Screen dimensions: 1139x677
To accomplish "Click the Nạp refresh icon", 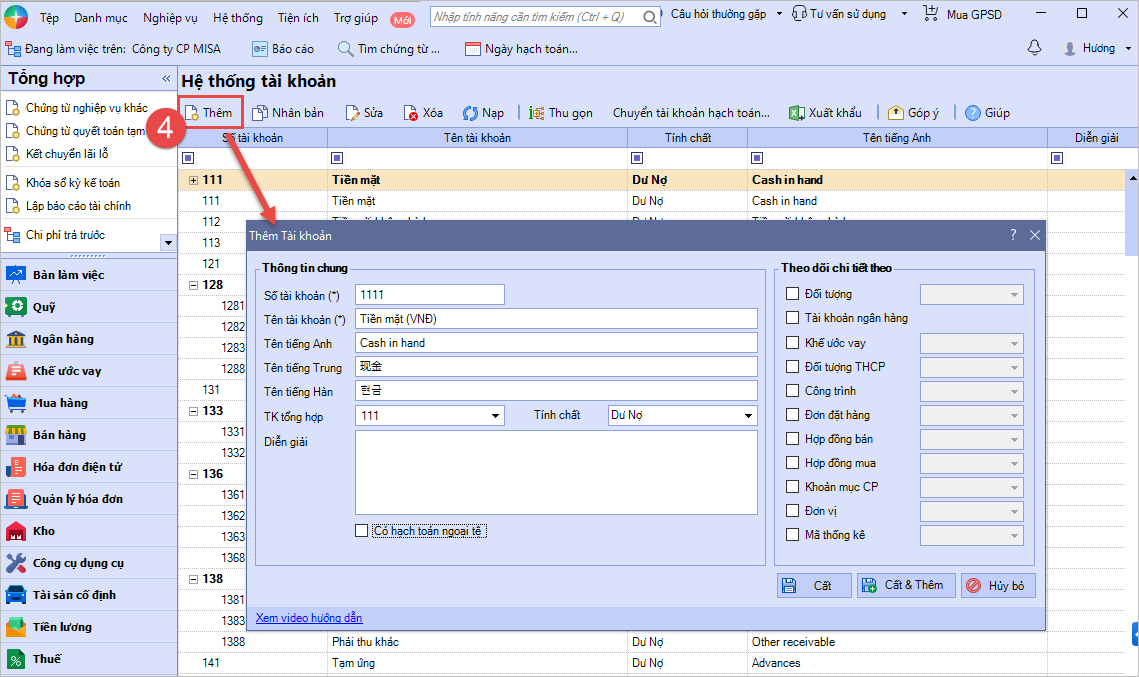I will pos(470,113).
